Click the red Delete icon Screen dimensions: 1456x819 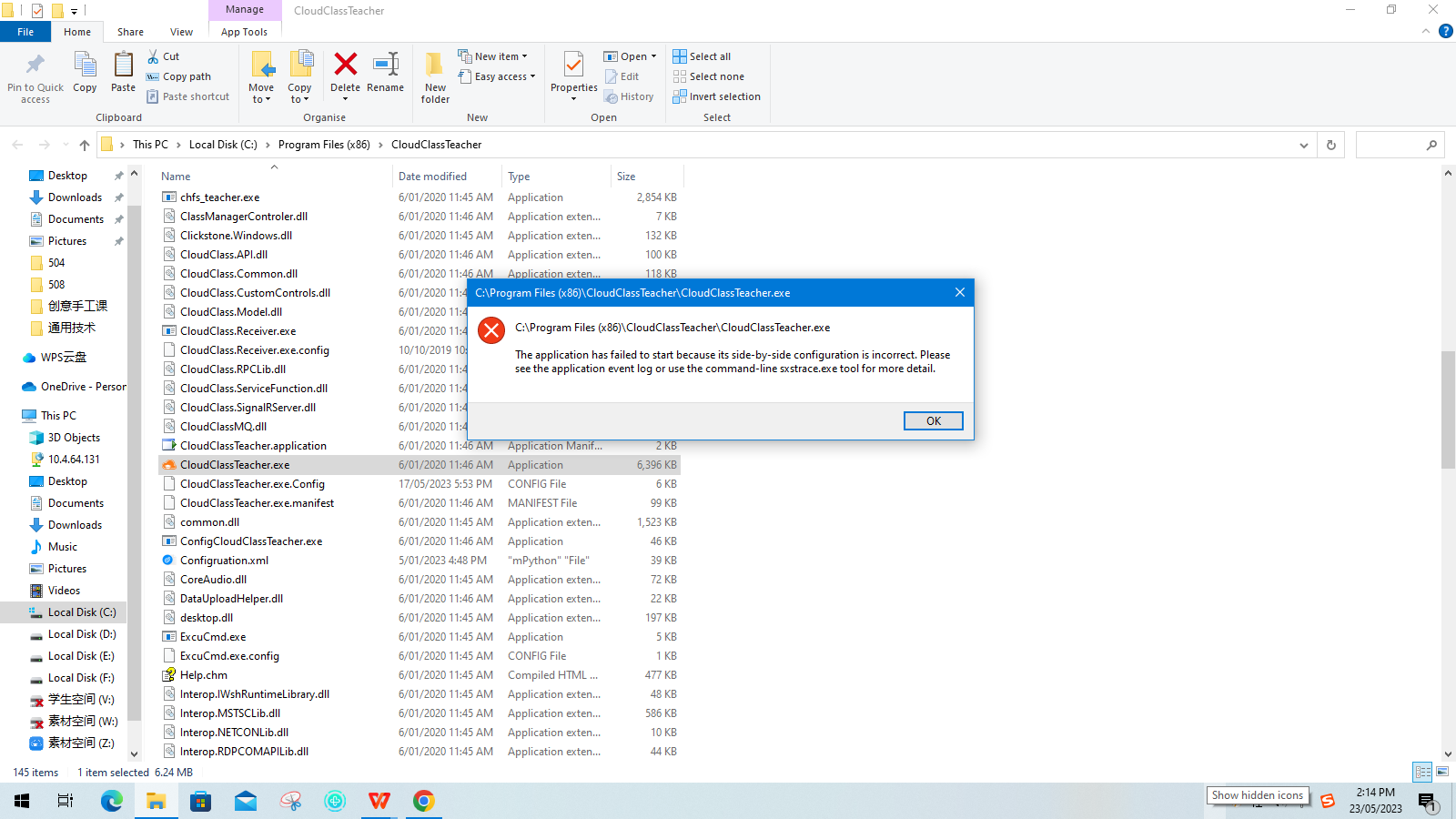(x=345, y=64)
